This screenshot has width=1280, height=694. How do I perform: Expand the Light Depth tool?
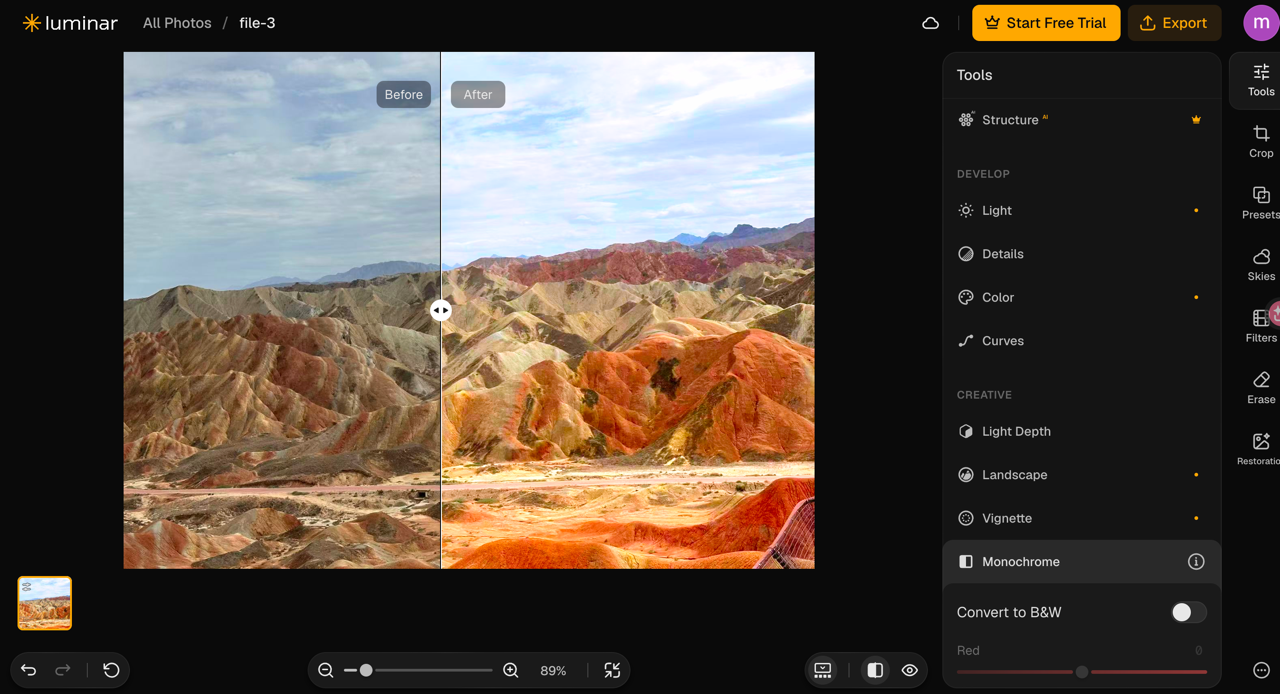pos(1081,432)
